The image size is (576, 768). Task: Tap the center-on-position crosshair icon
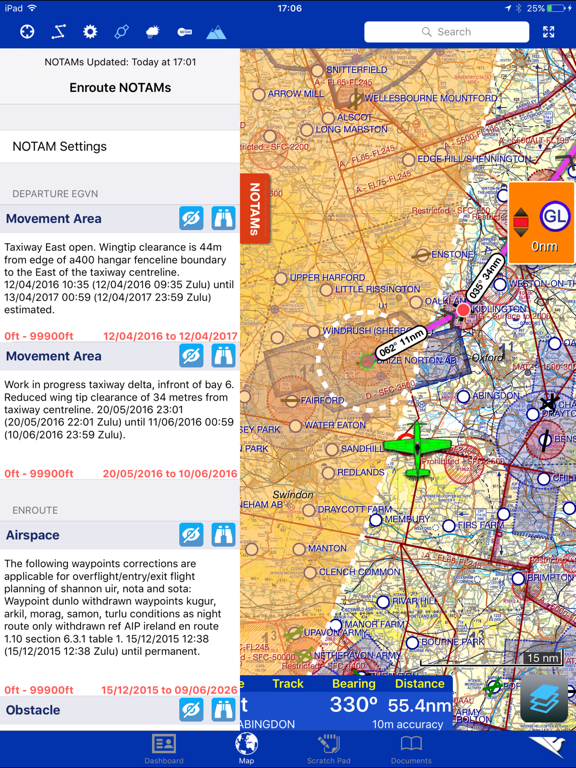[27, 32]
